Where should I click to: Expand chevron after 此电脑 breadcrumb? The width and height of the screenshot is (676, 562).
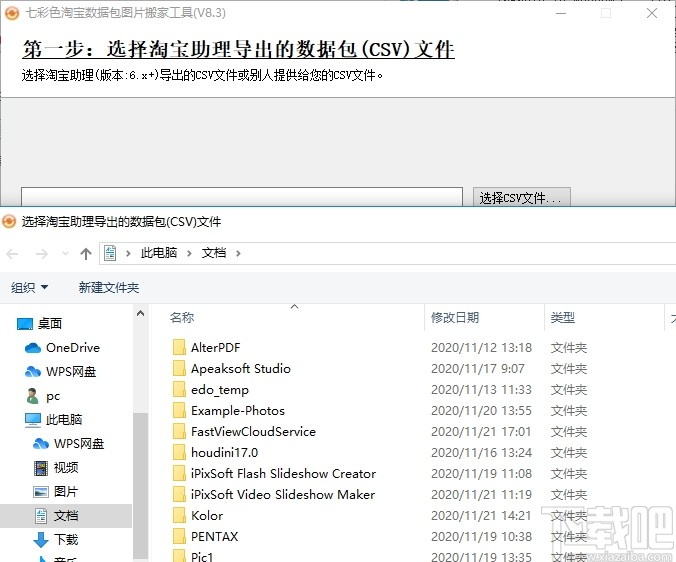(189, 253)
